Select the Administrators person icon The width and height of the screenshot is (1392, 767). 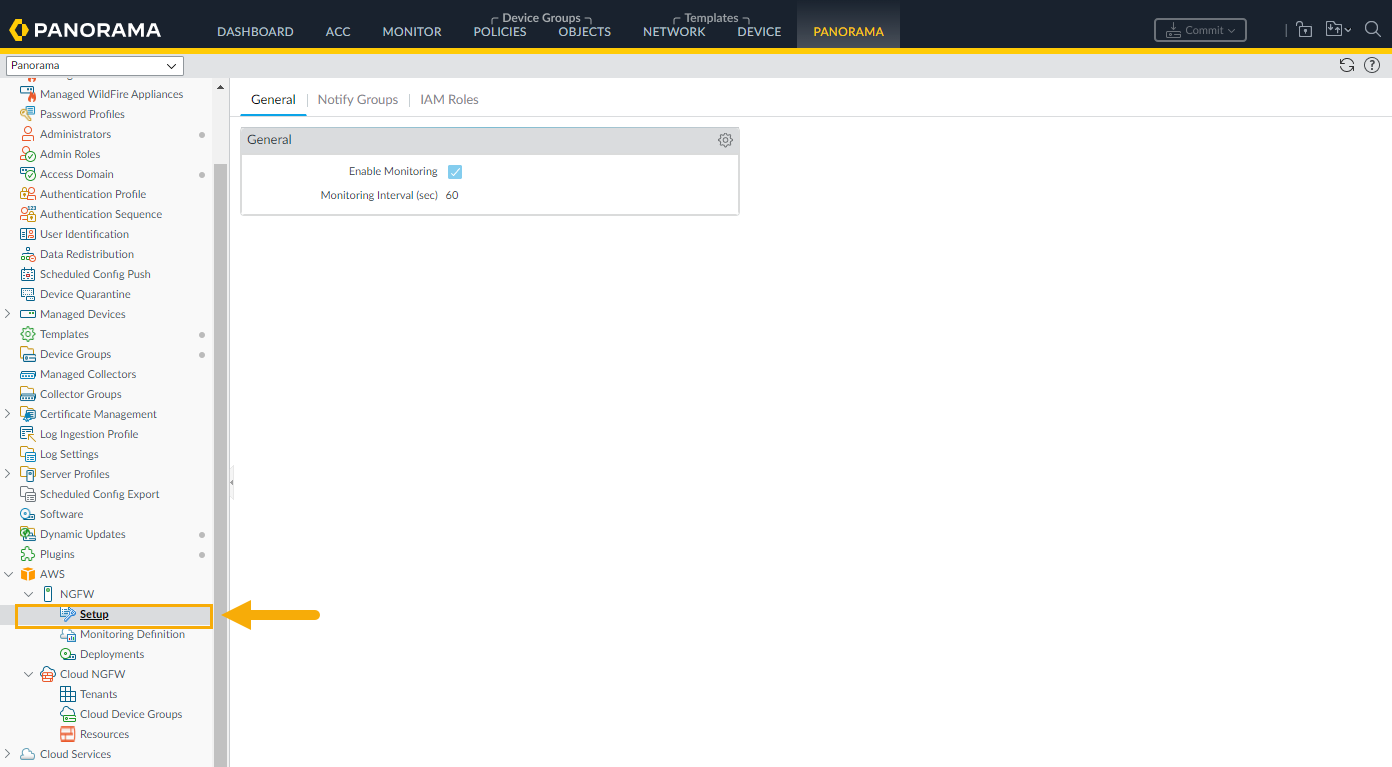pos(28,134)
